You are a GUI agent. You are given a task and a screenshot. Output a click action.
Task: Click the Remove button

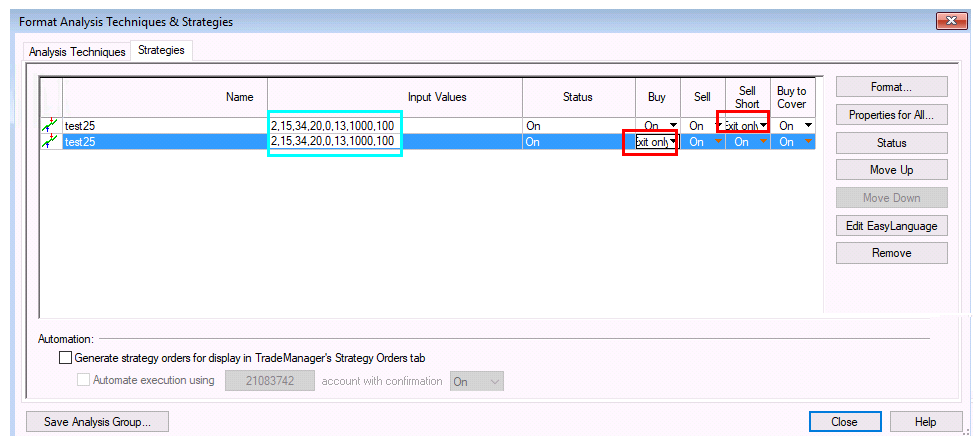(x=891, y=253)
